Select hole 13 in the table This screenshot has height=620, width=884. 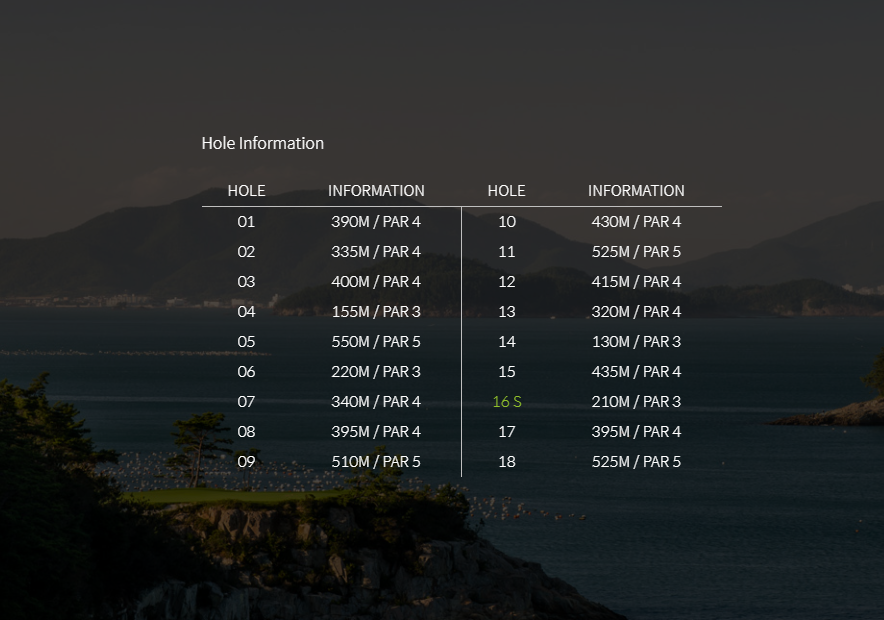[507, 312]
